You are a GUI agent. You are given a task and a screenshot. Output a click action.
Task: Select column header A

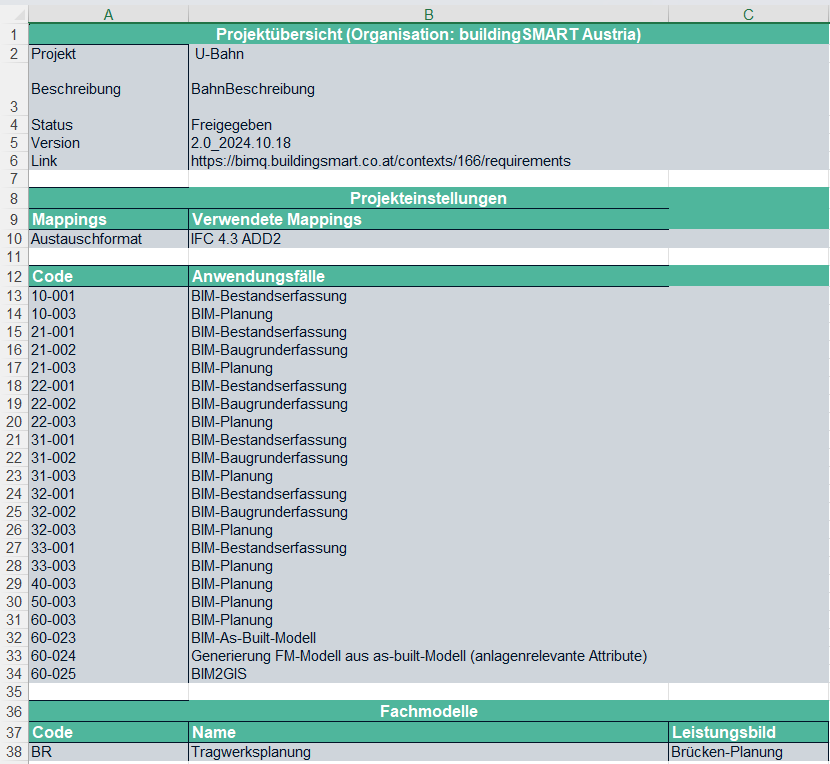click(108, 12)
